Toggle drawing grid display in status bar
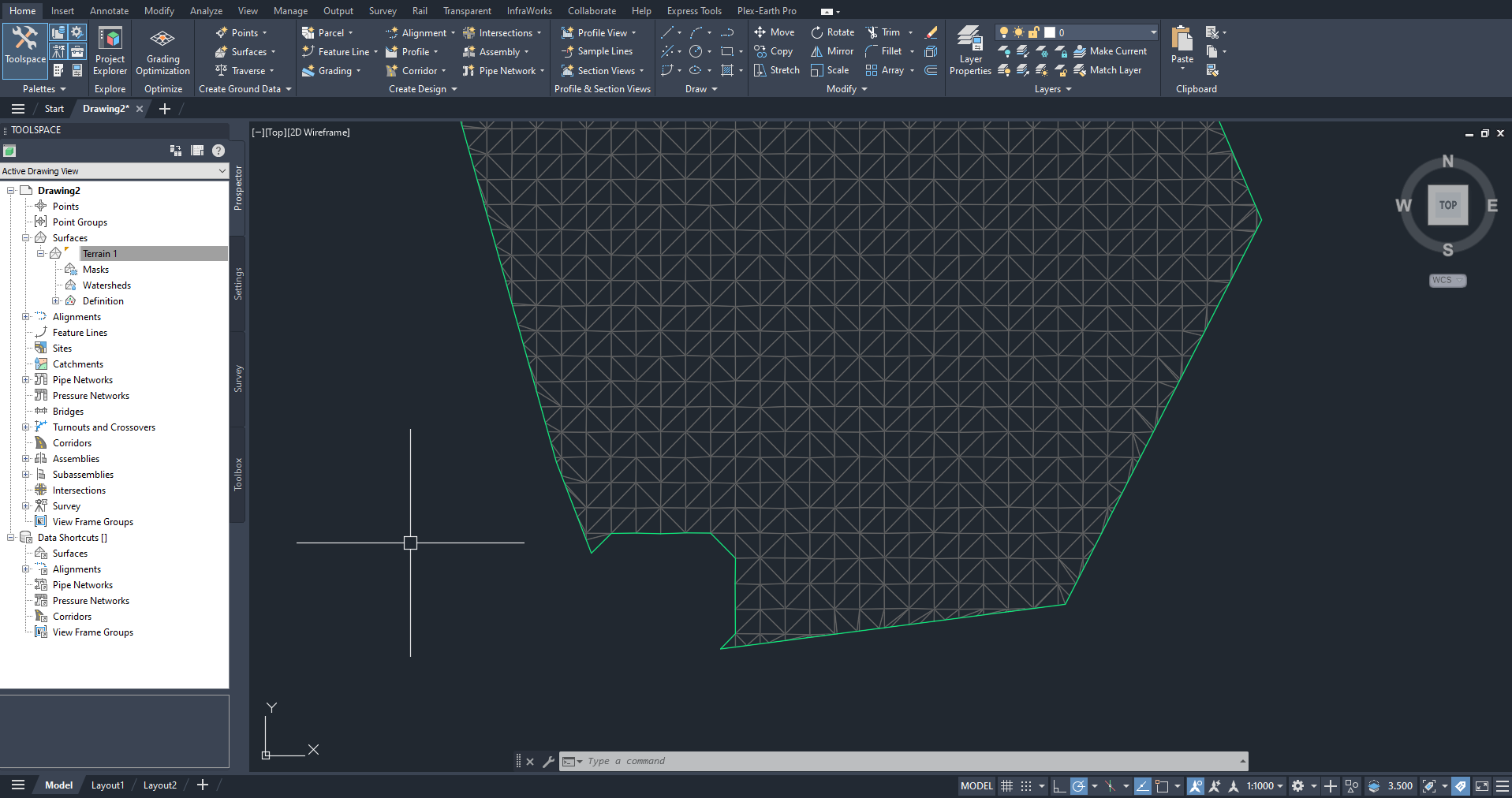 1006,786
